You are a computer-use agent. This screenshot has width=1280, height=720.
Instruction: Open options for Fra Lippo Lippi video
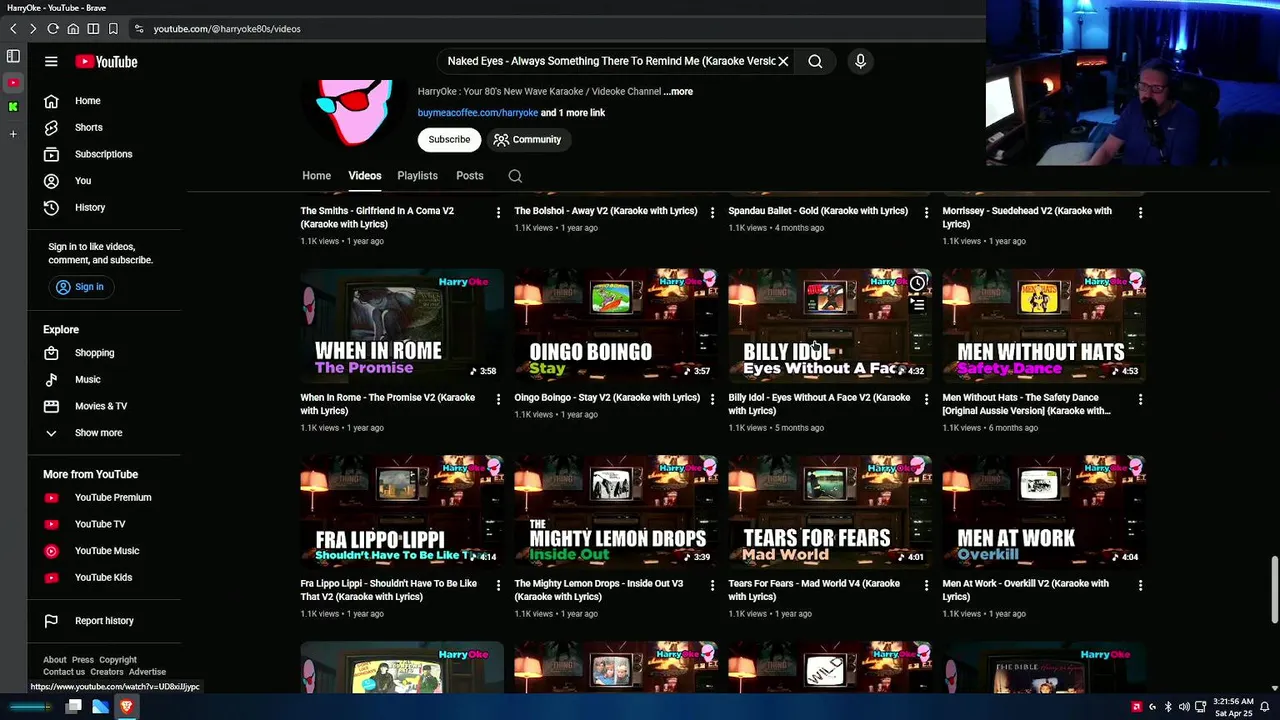[x=498, y=585]
